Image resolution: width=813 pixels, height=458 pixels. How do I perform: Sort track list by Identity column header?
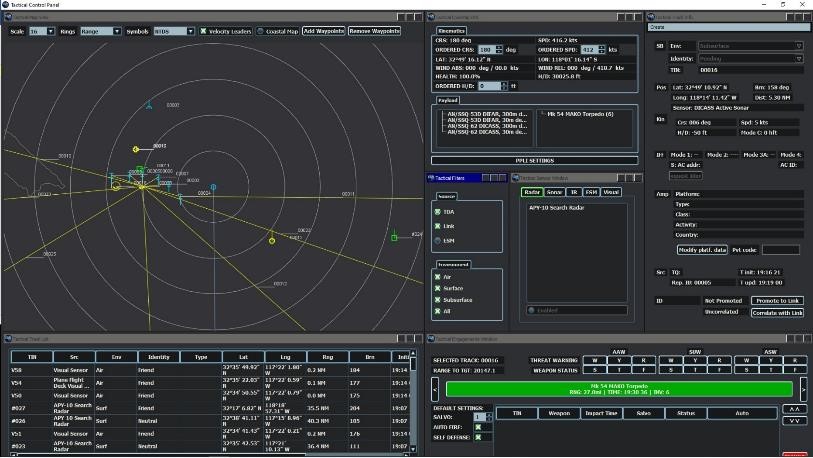point(159,357)
